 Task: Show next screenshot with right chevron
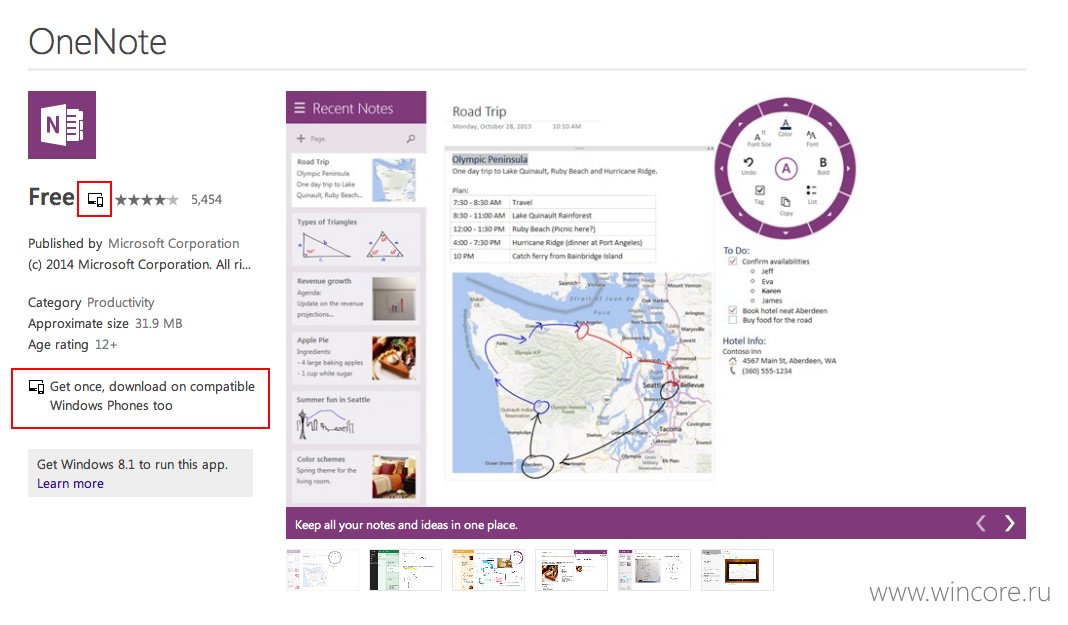1010,523
